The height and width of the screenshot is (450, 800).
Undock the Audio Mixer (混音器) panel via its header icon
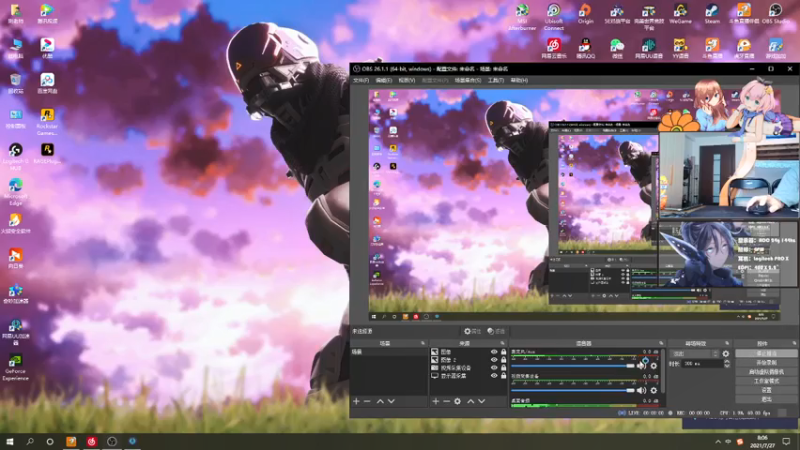tap(661, 343)
